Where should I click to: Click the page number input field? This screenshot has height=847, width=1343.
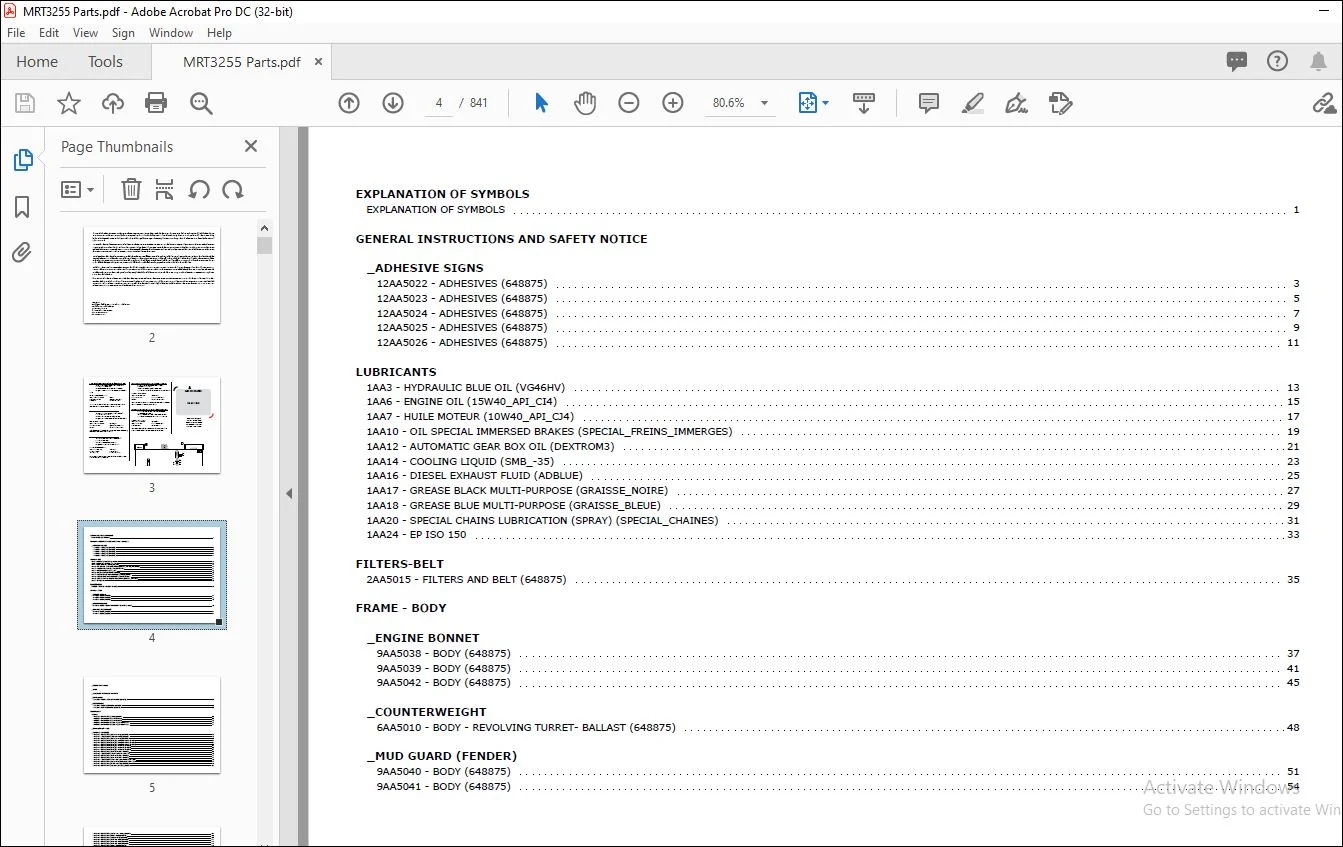click(x=440, y=103)
